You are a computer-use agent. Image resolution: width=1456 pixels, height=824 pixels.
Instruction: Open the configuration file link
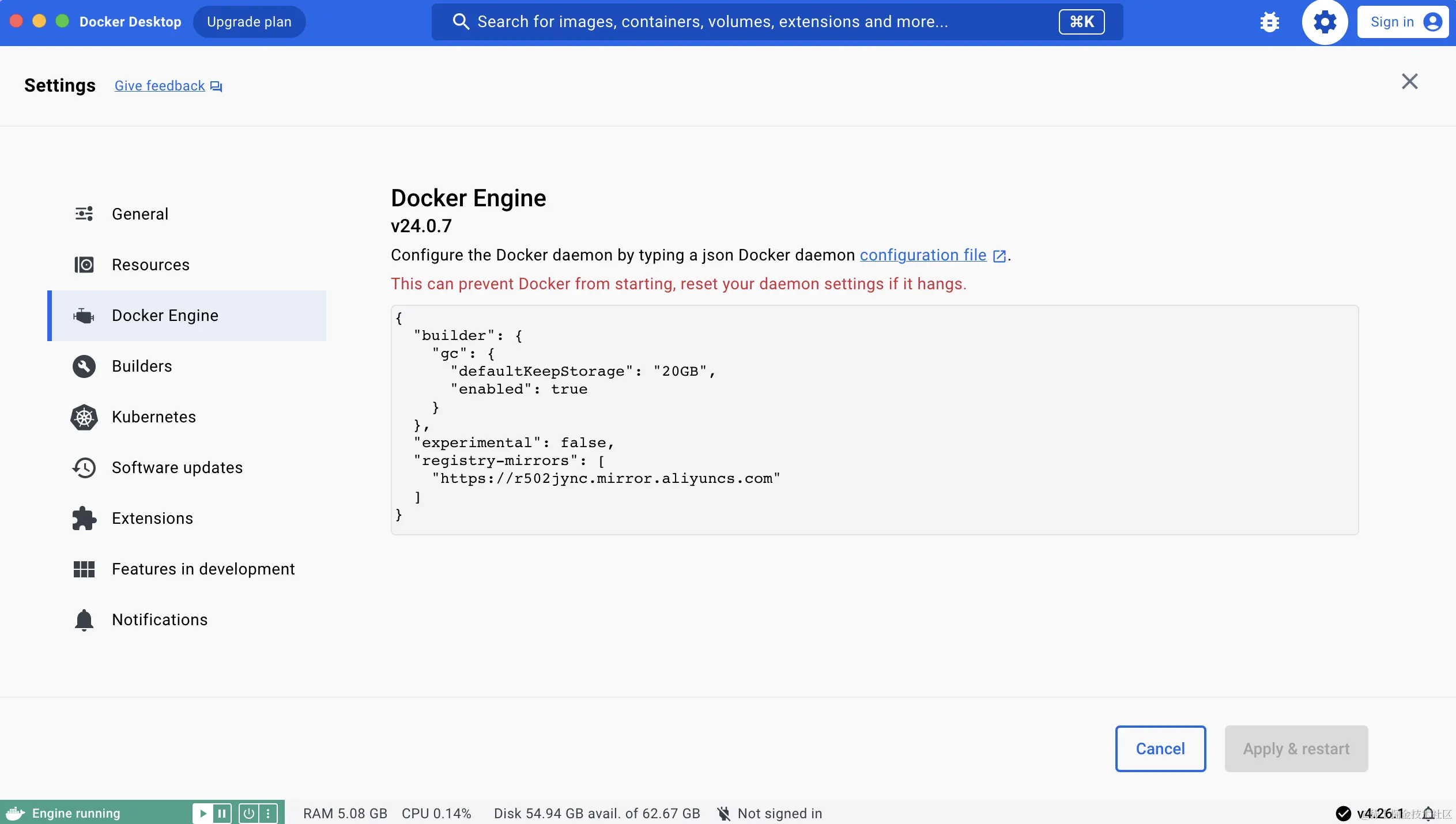point(923,255)
